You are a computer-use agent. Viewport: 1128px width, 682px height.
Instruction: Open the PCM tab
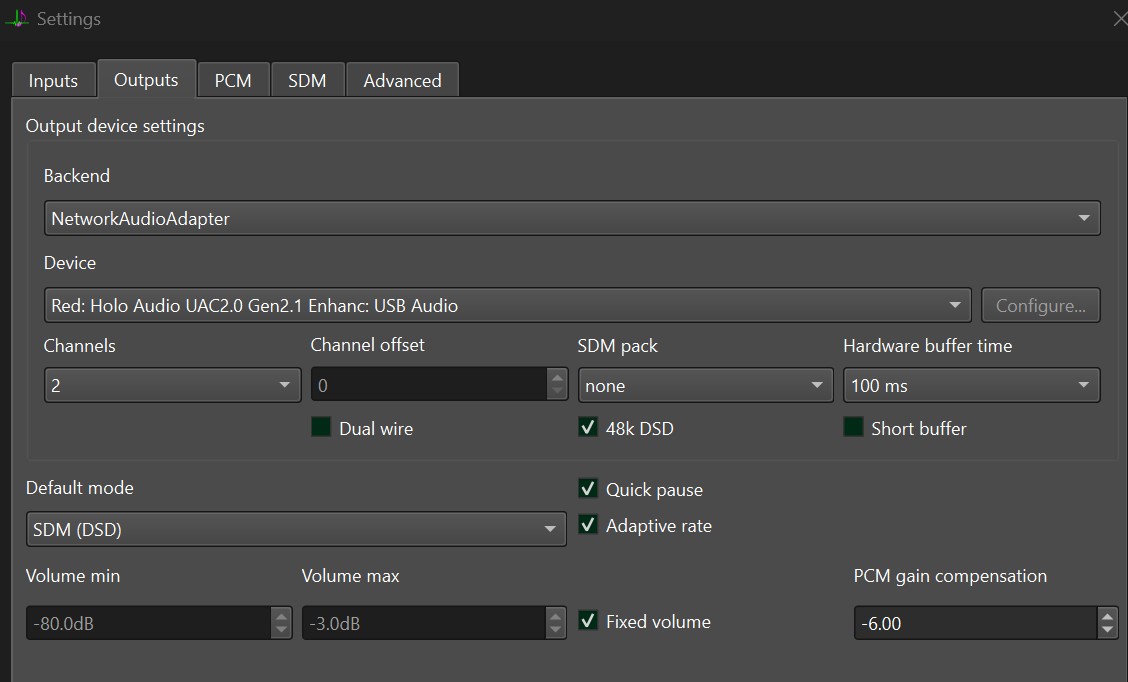(233, 81)
